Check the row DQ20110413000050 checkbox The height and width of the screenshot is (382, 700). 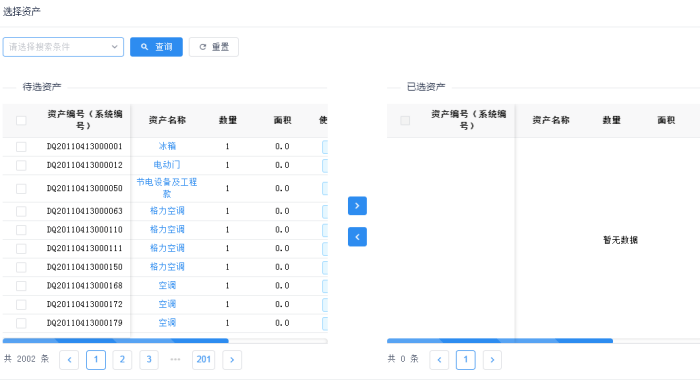click(x=21, y=188)
